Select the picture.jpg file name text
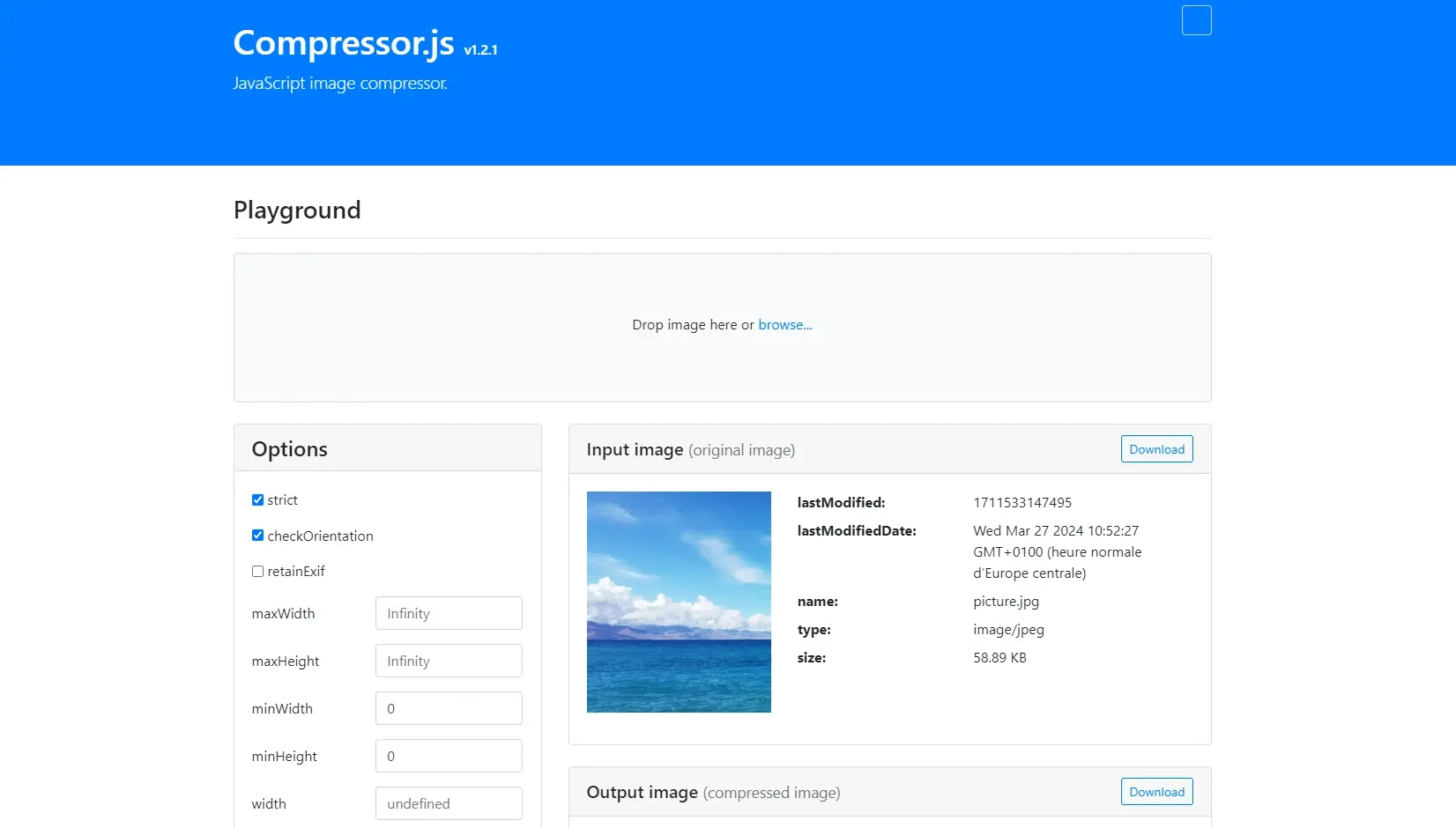This screenshot has width=1456, height=828. click(1006, 601)
